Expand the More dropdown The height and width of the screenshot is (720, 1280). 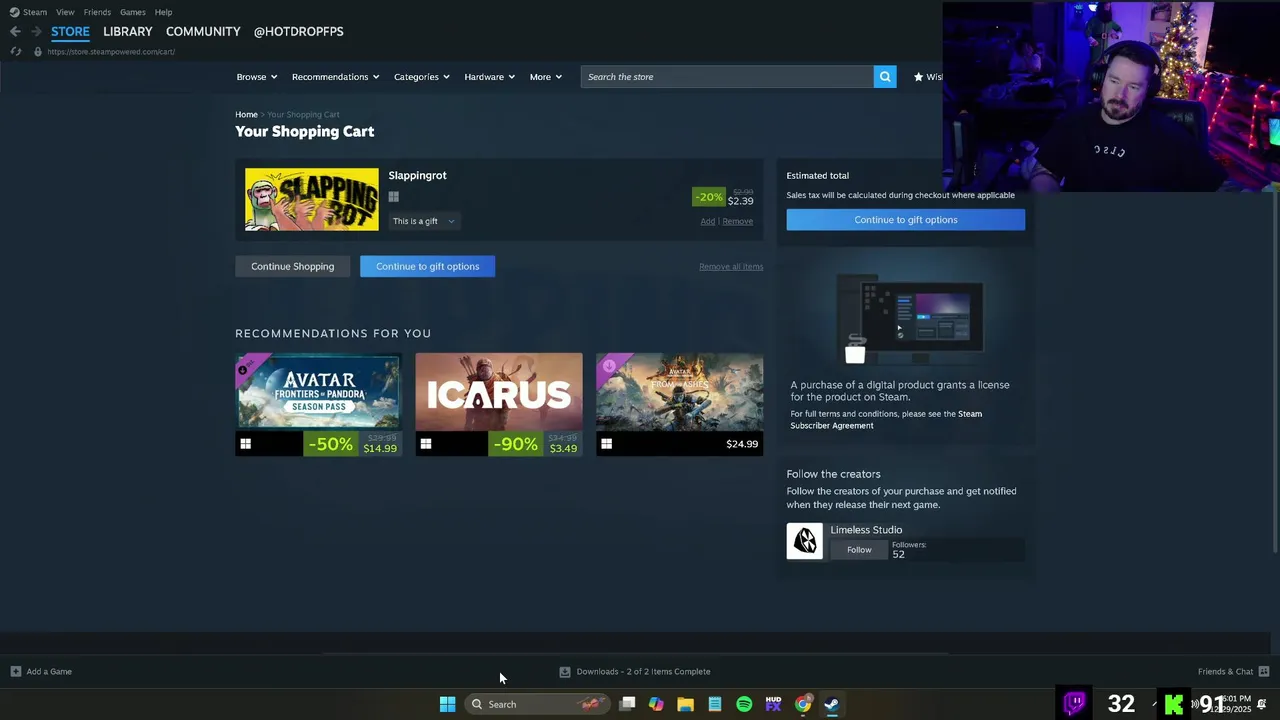(x=546, y=77)
